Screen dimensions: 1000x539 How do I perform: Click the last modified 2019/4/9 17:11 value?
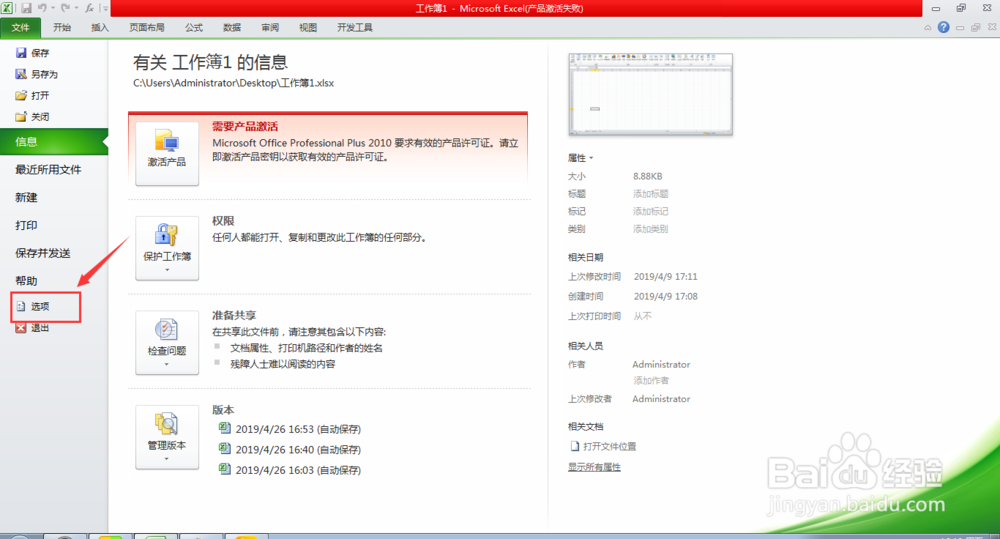click(x=666, y=277)
